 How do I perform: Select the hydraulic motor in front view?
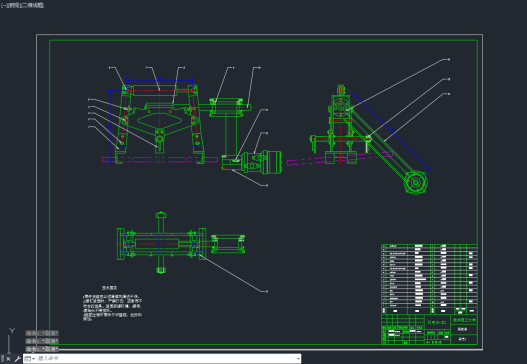pos(262,162)
